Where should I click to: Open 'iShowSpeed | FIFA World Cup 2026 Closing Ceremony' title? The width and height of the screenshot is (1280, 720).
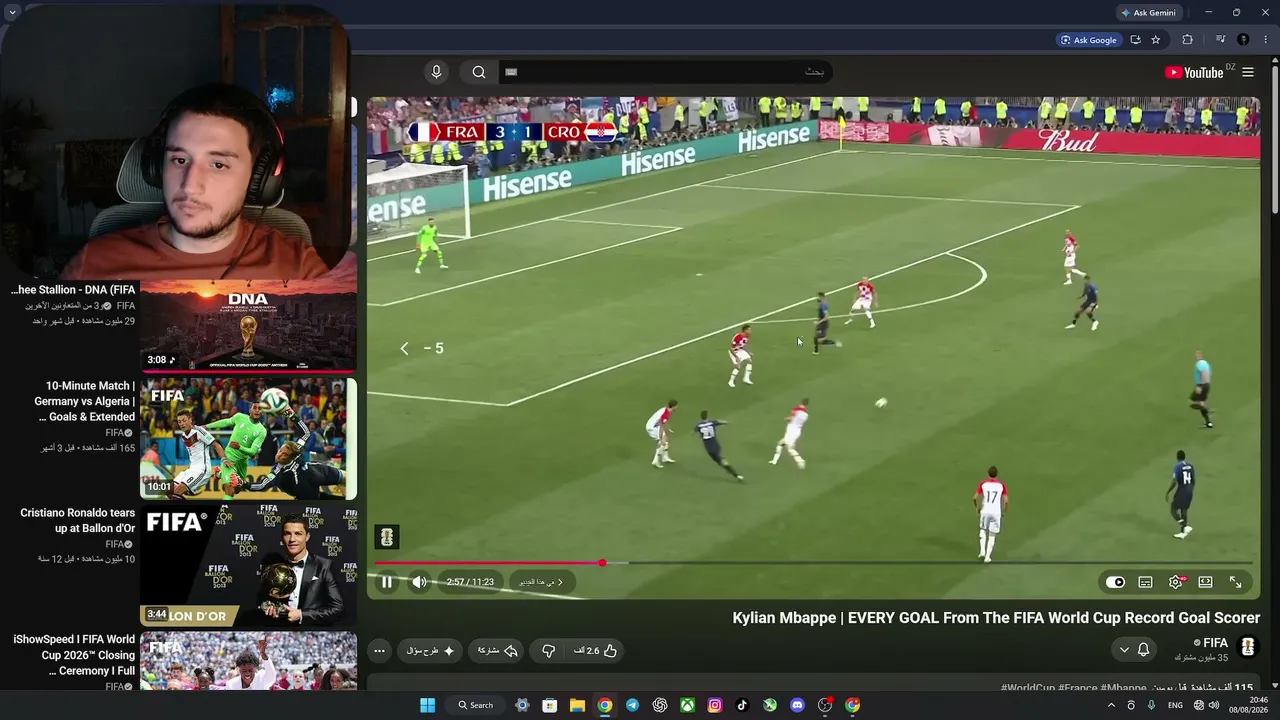pos(75,655)
